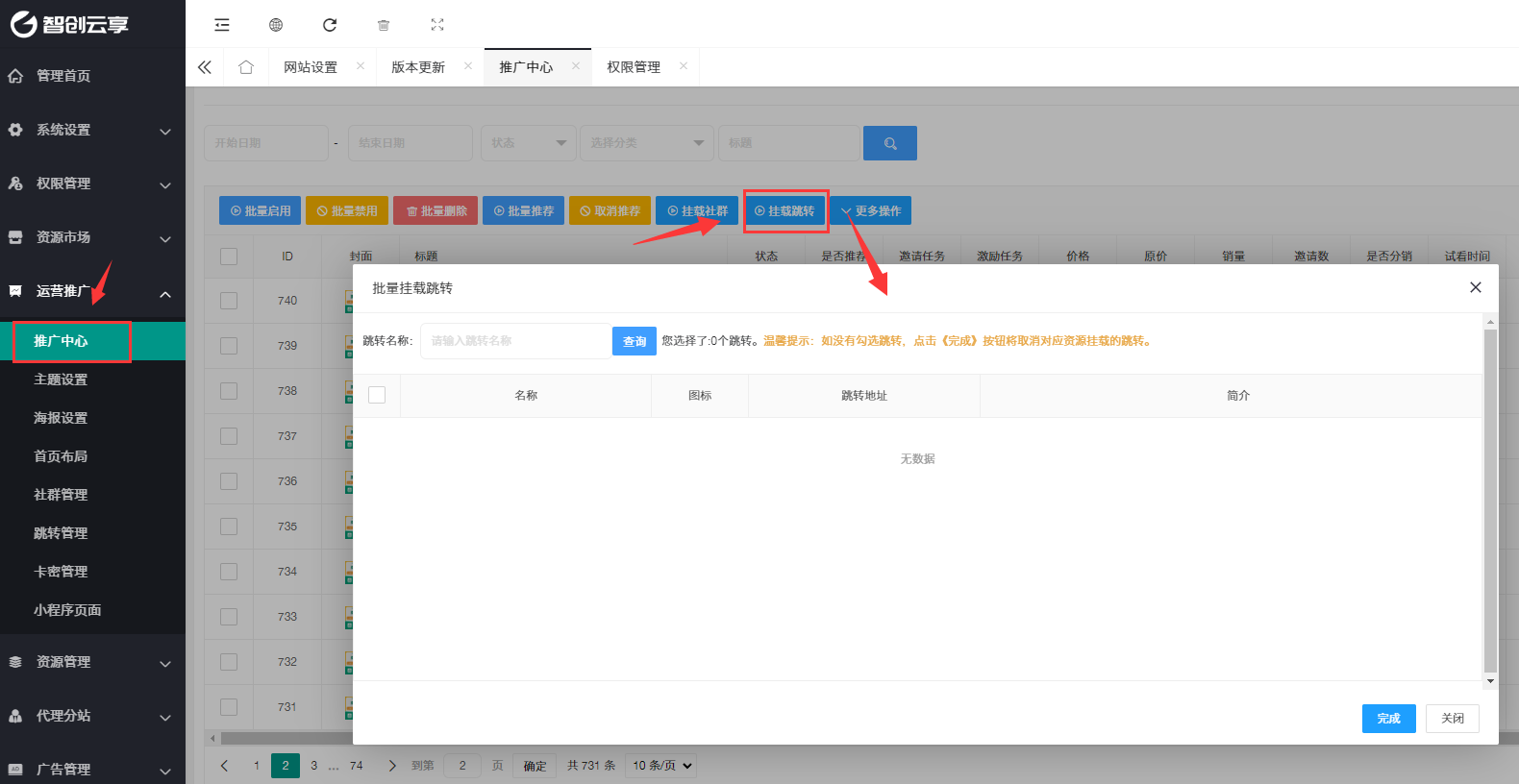
Task: Click the refresh page icon
Action: (330, 25)
